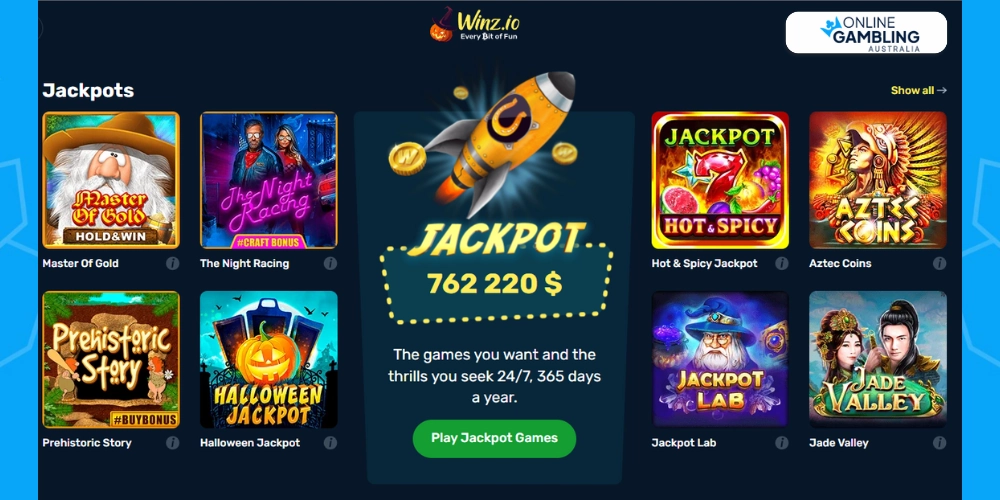Open info icon for Jade Valley

coord(939,443)
